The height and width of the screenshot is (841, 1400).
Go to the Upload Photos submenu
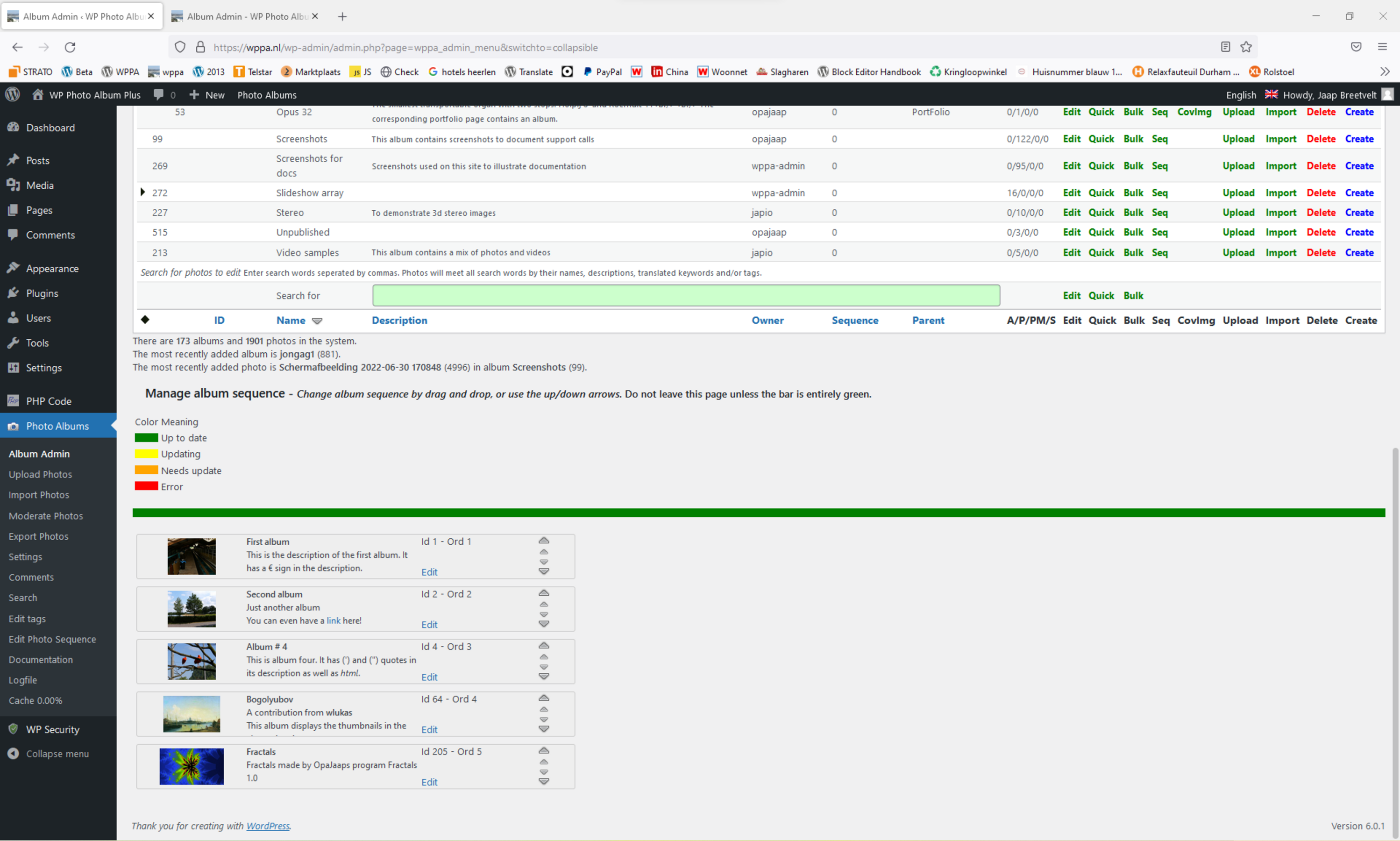40,474
